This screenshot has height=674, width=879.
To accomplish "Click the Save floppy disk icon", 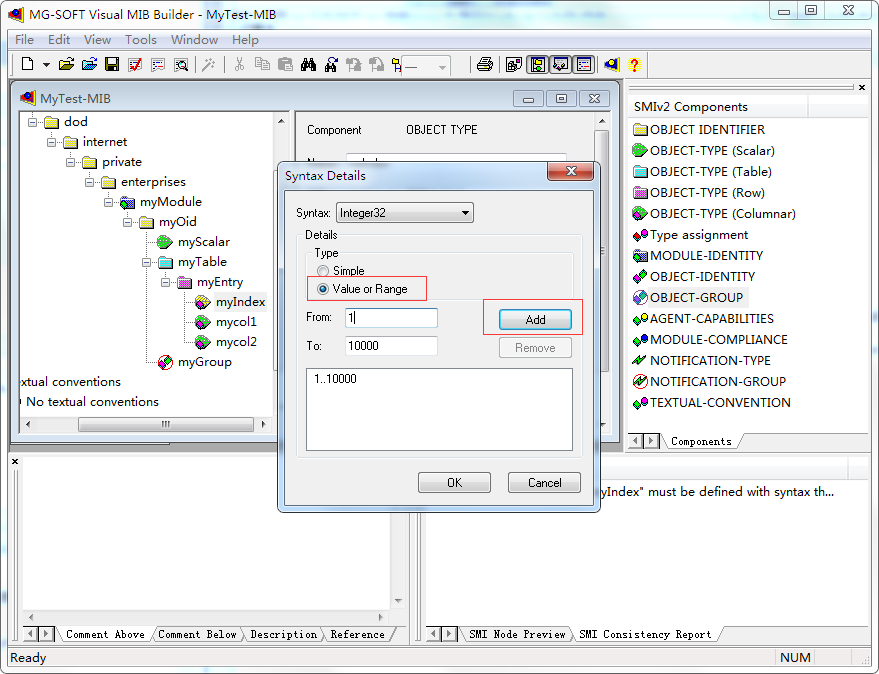I will tap(112, 65).
